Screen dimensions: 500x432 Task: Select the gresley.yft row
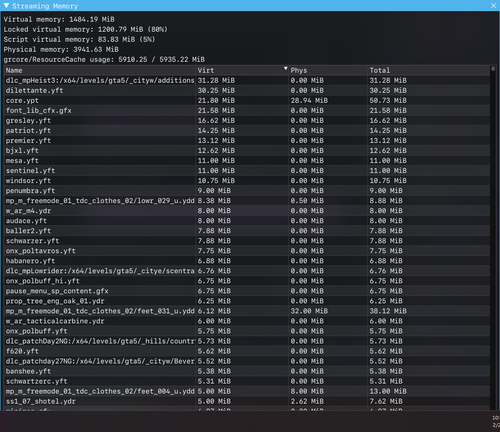click(x=247, y=121)
